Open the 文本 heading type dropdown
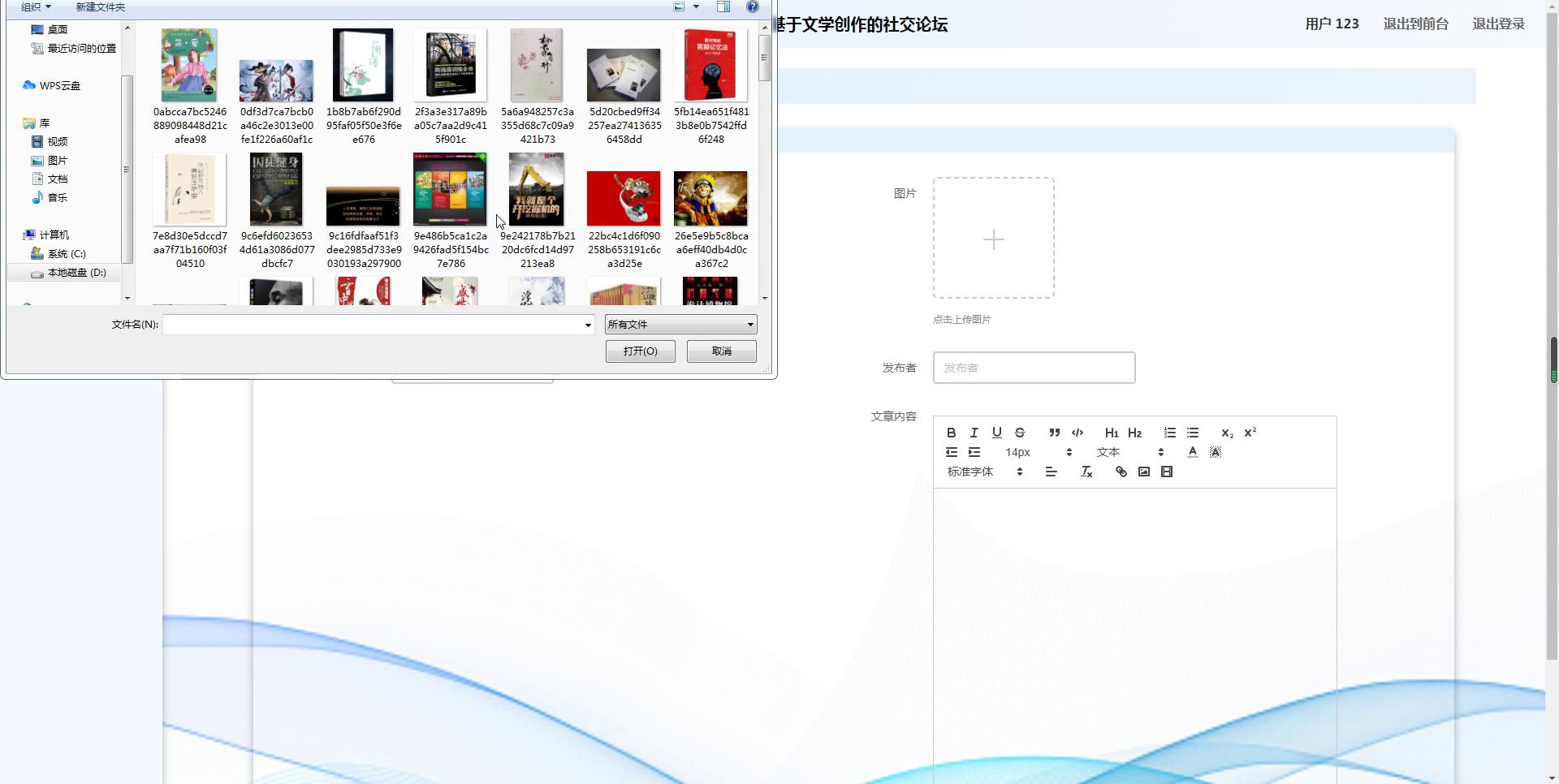The height and width of the screenshot is (784, 1559). (x=1130, y=452)
